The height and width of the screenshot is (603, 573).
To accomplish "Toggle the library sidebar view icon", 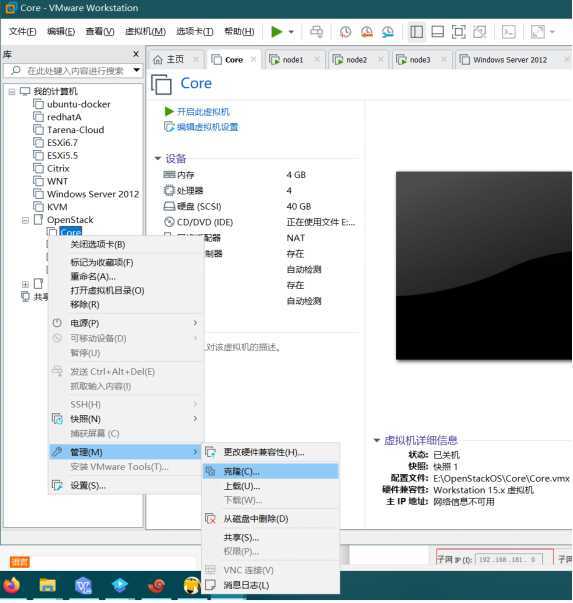I will pos(416,32).
